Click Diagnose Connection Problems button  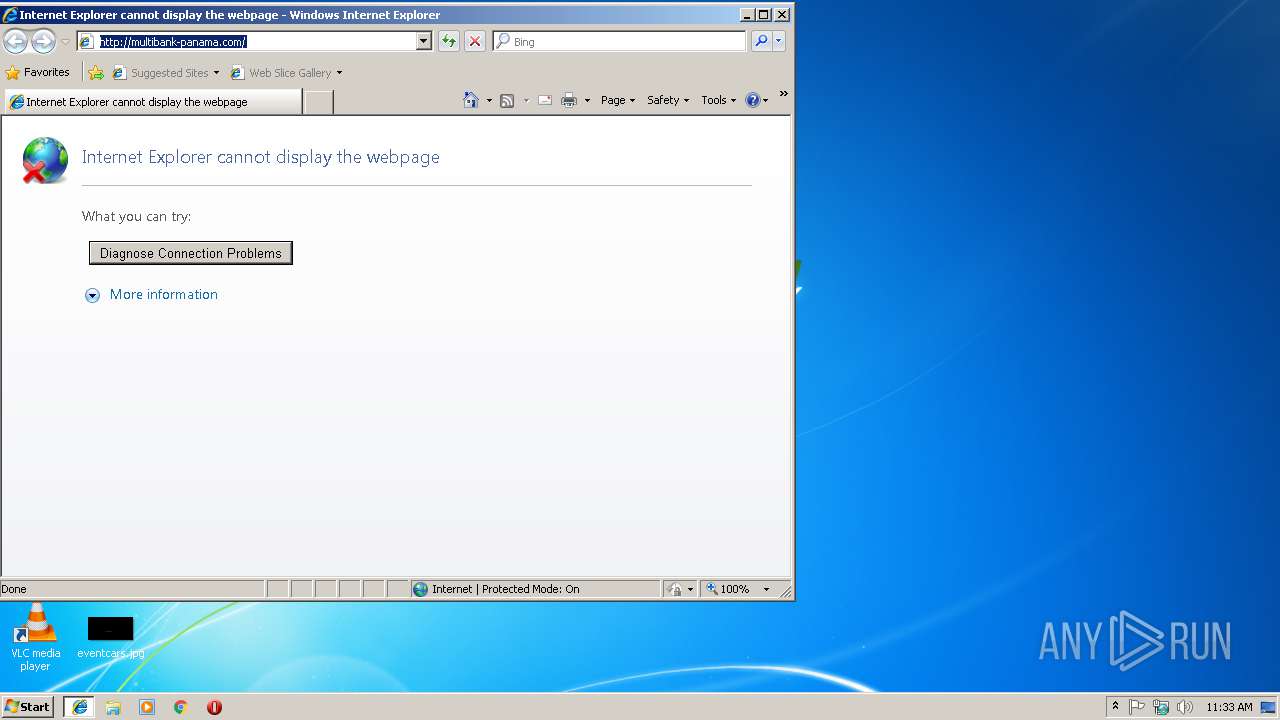pyautogui.click(x=191, y=253)
